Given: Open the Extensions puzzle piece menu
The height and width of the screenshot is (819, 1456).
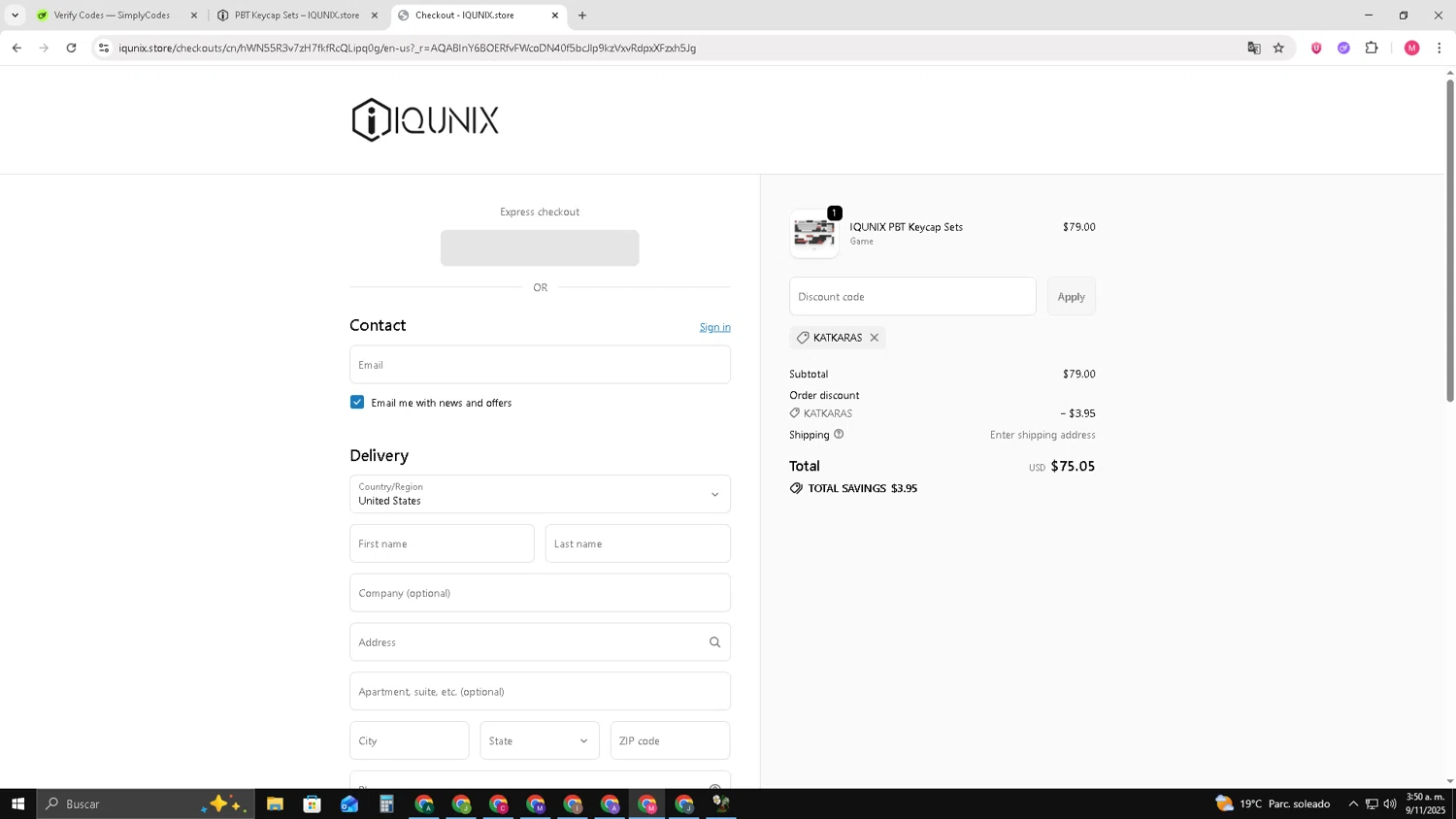Looking at the screenshot, I should (x=1372, y=48).
